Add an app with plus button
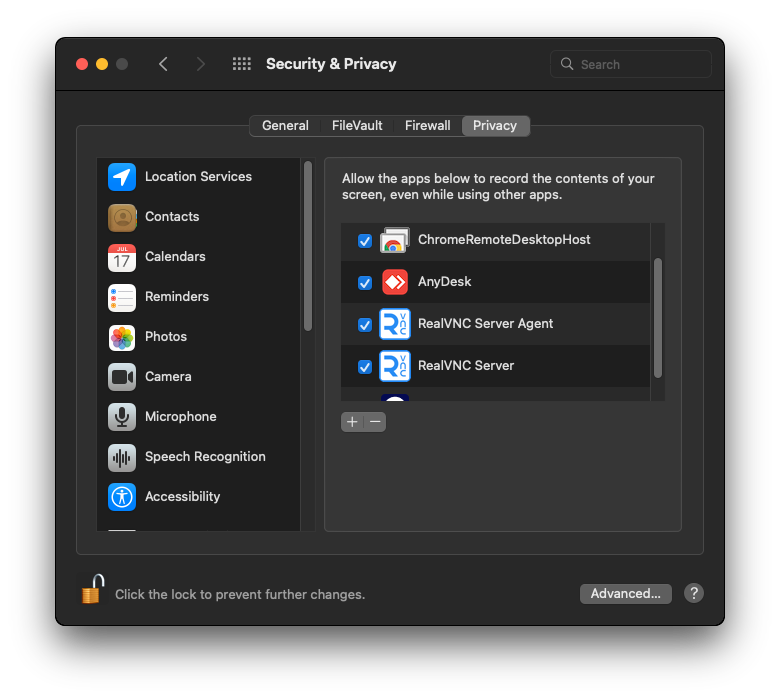The height and width of the screenshot is (699, 780). pyautogui.click(x=352, y=422)
